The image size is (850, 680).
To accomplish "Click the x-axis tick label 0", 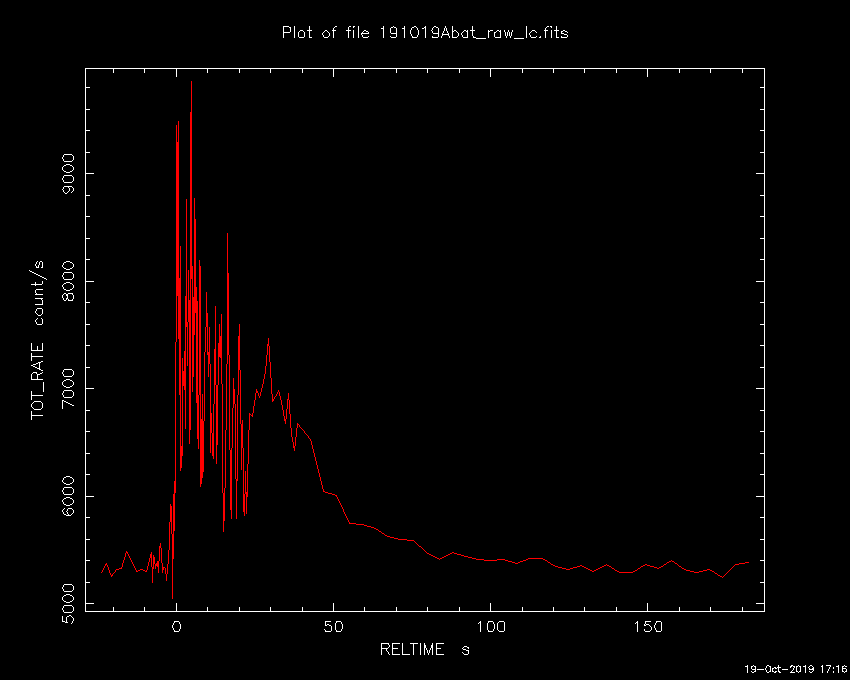I will pyautogui.click(x=177, y=627).
